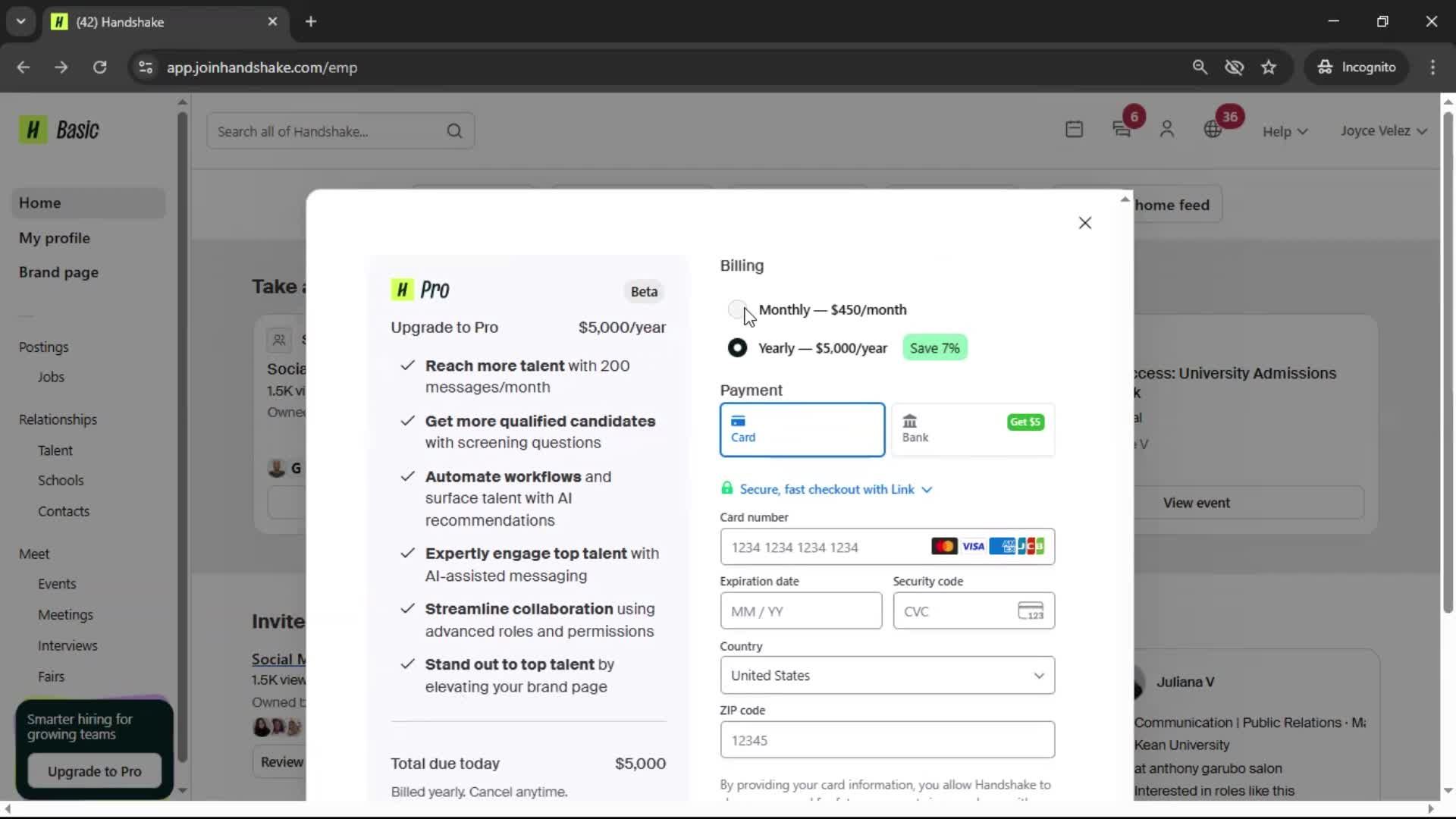
Task: Open the Country dropdown showing United States
Action: point(887,676)
